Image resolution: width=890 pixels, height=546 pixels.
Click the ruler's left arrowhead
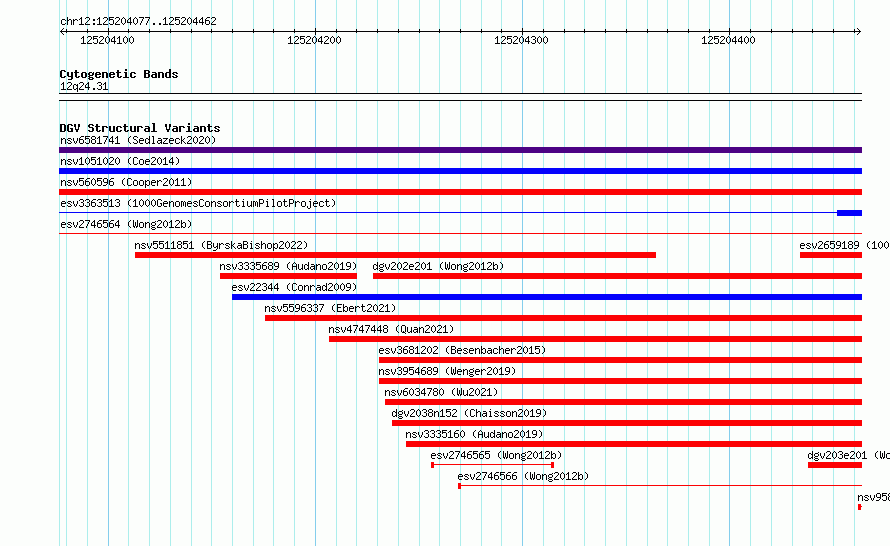pos(62,31)
